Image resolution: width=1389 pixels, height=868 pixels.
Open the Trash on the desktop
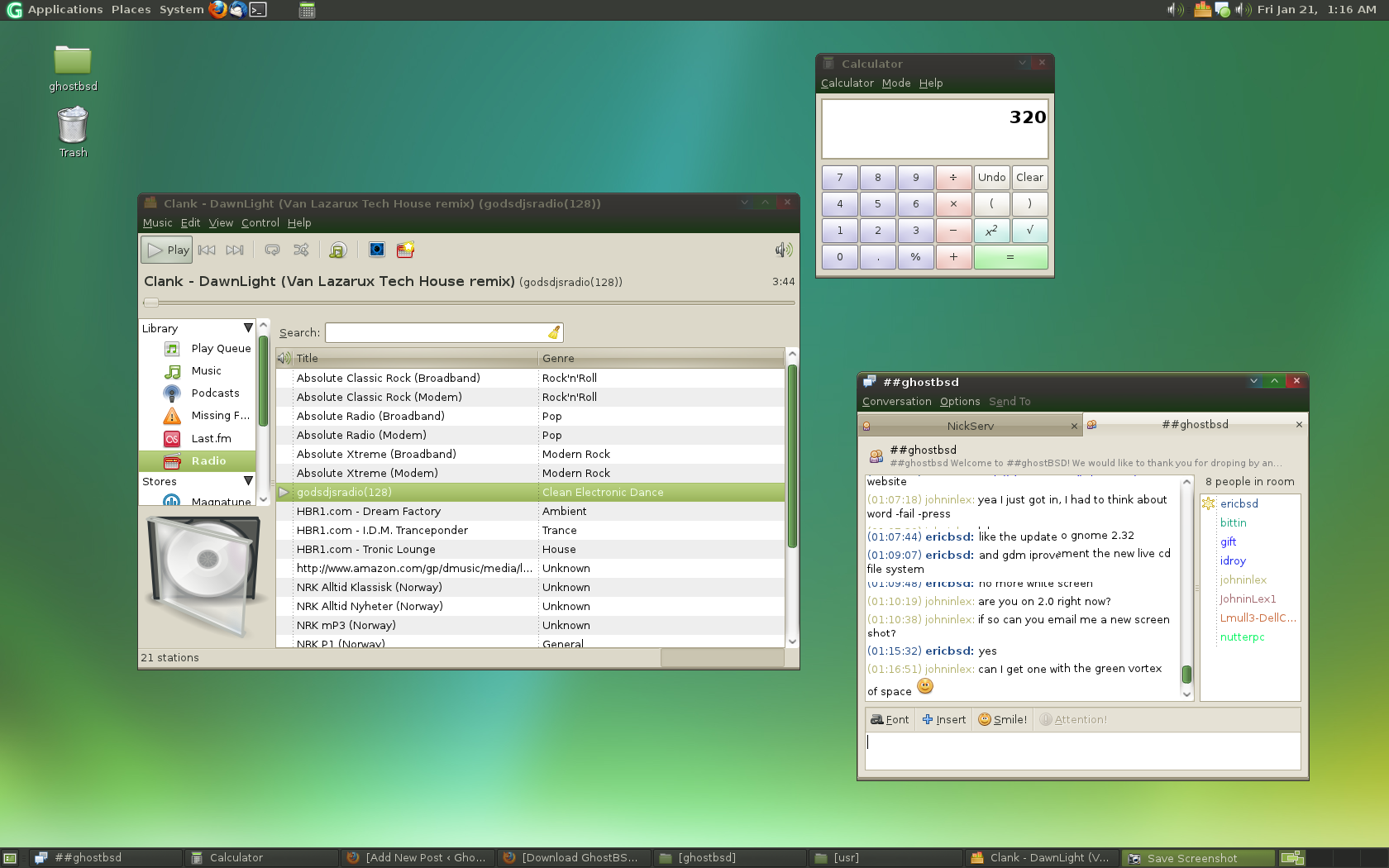(73, 126)
